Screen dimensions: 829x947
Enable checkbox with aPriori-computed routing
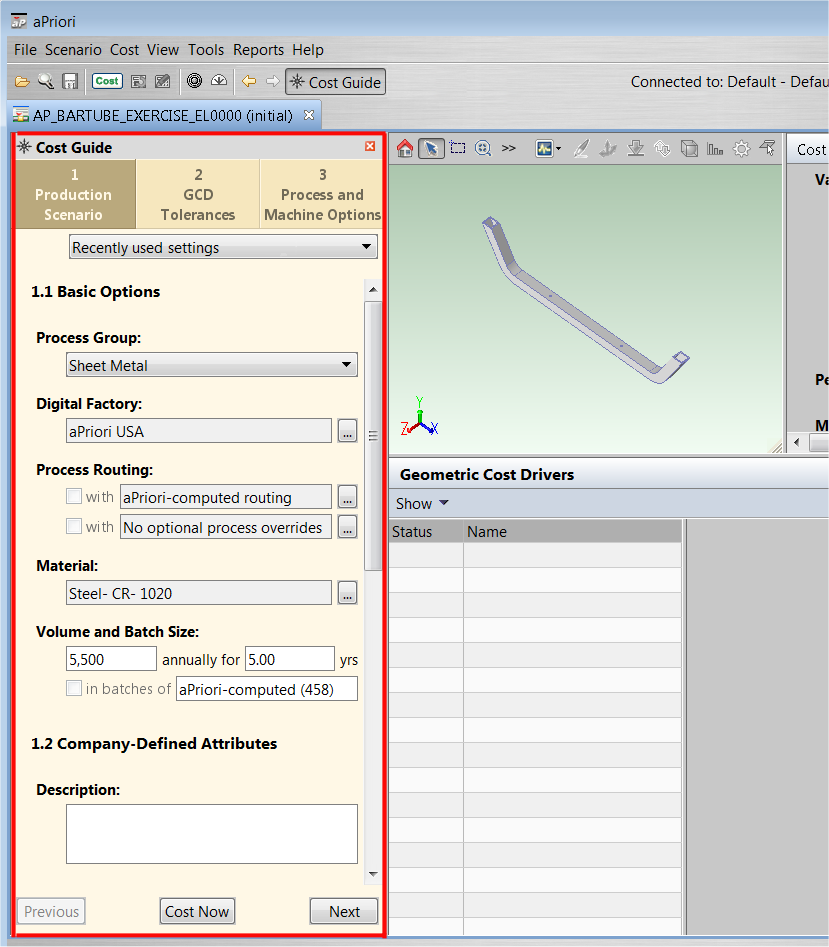tap(74, 496)
